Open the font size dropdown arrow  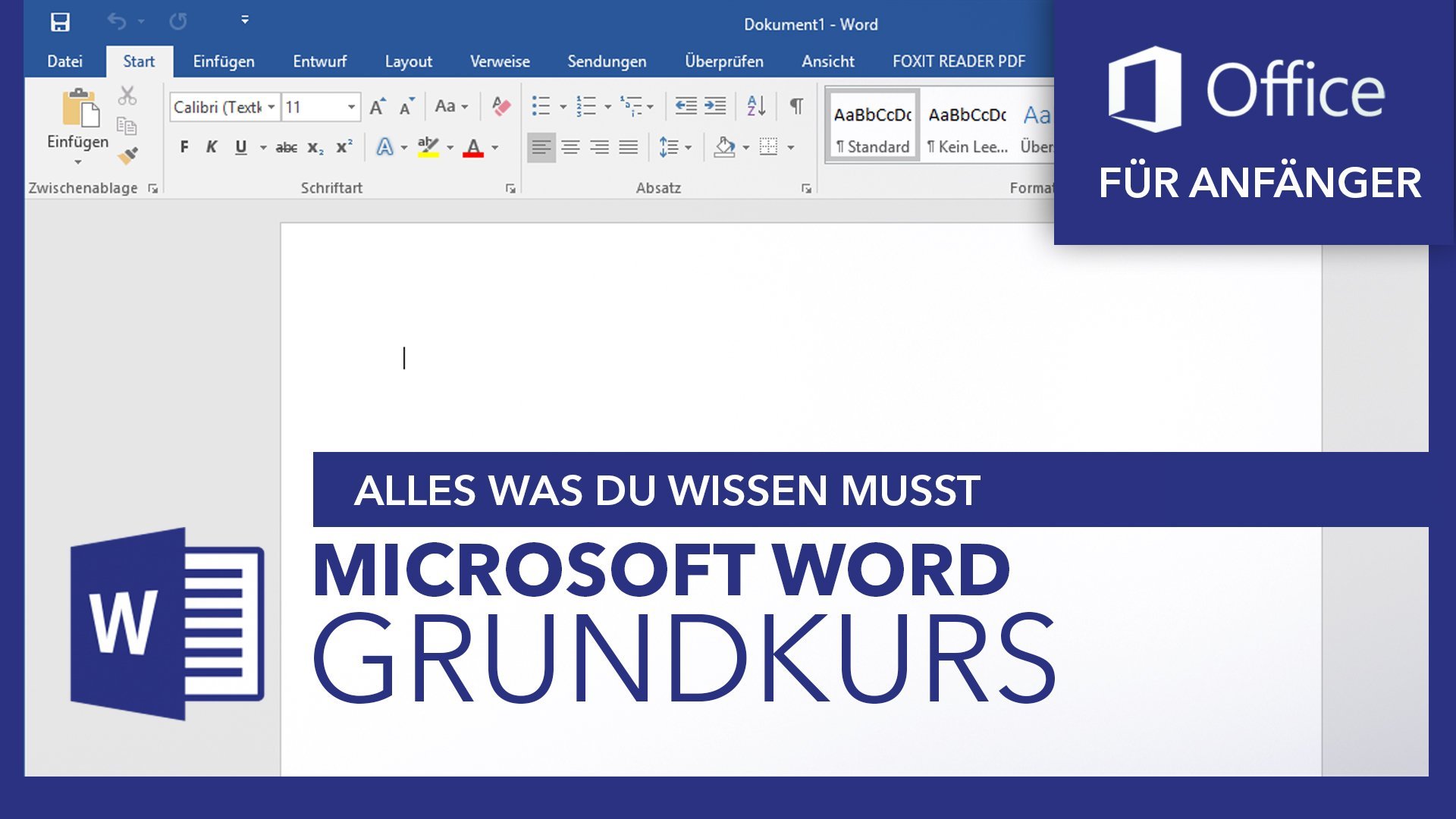351,107
